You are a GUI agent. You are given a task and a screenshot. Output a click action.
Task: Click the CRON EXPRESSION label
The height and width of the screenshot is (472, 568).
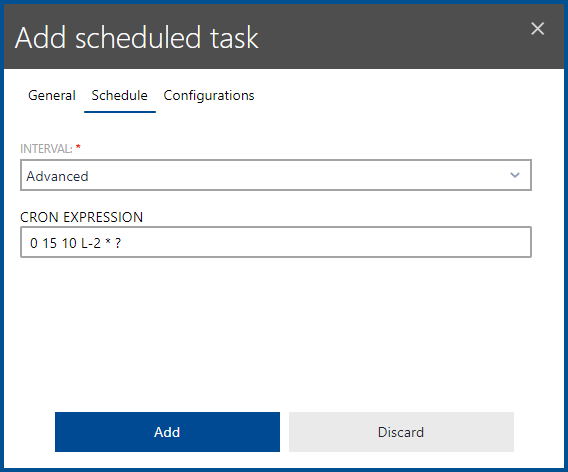pyautogui.click(x=82, y=217)
